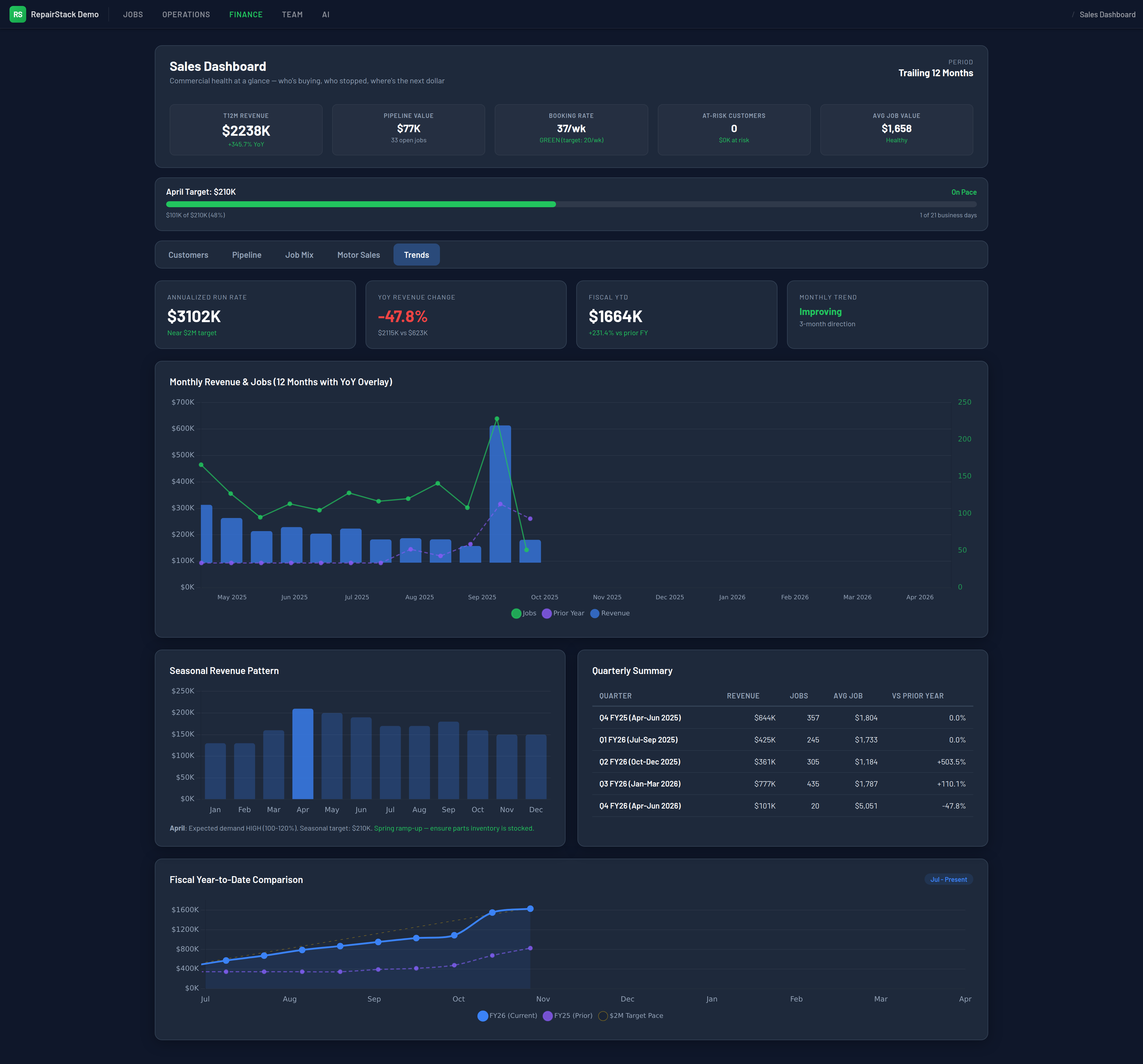Toggle Prior Year series legend marker

coord(547,613)
